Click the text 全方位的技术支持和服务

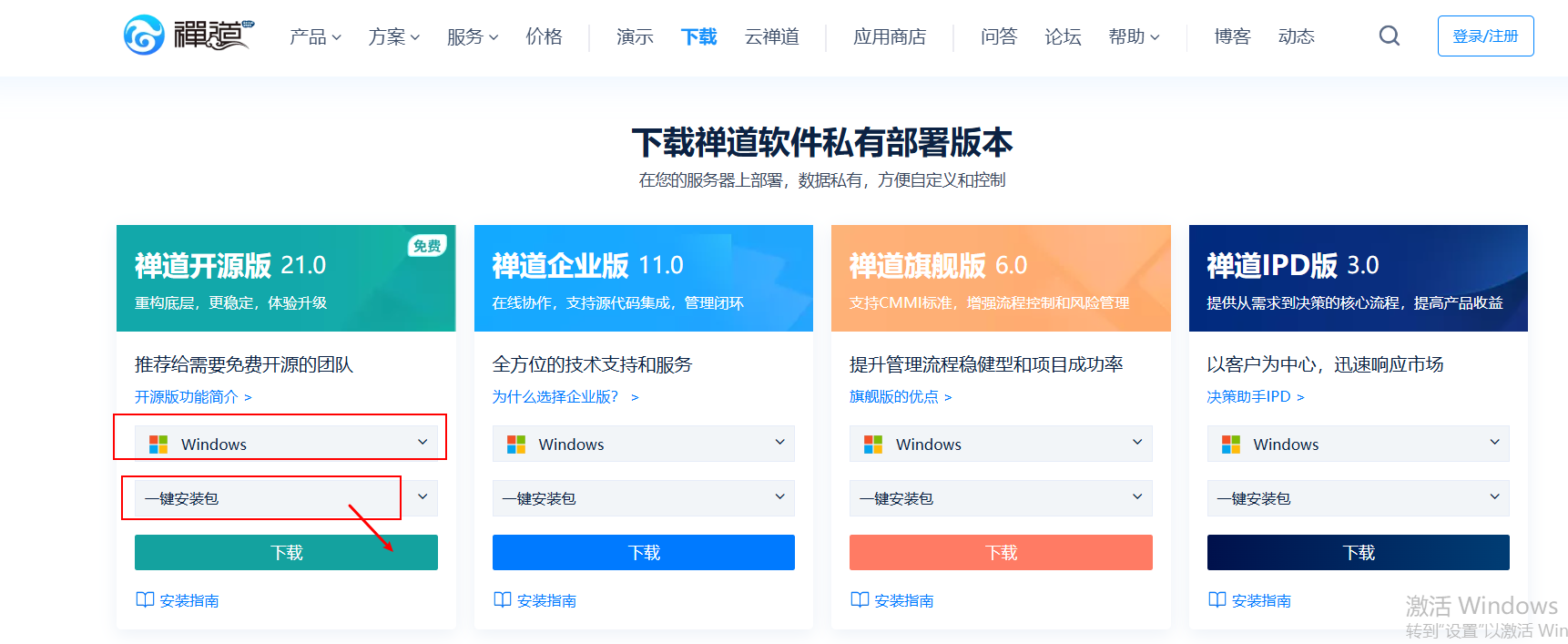click(593, 364)
